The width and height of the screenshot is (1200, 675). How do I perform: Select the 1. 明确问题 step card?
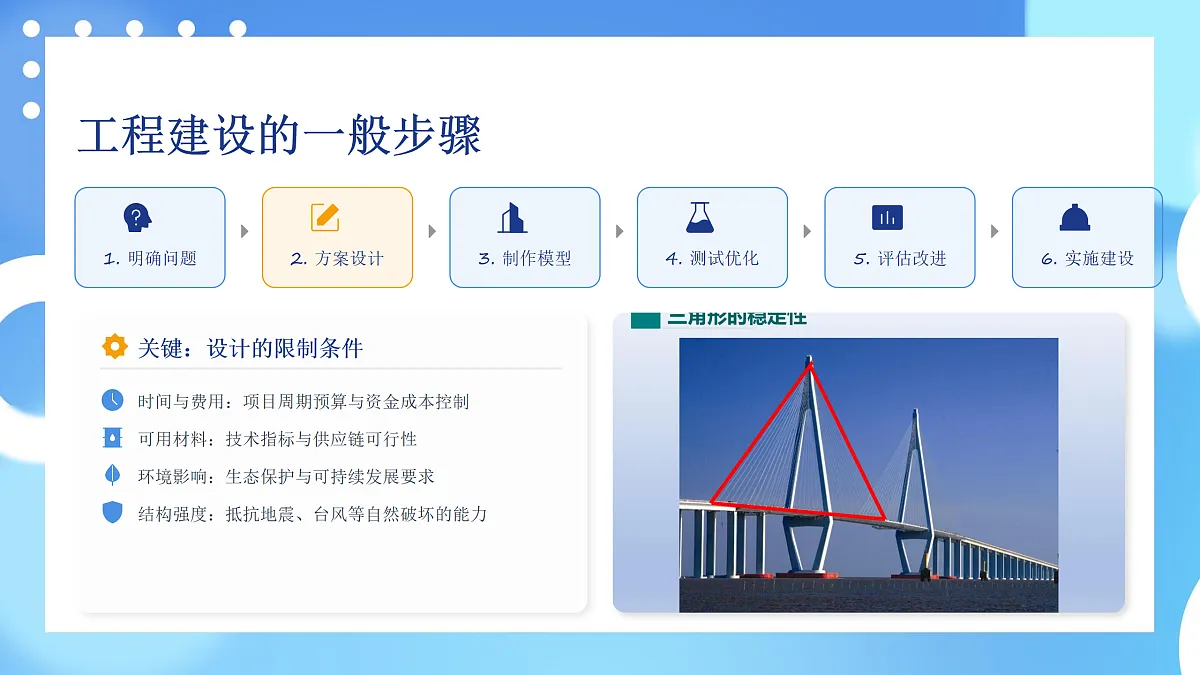click(150, 238)
